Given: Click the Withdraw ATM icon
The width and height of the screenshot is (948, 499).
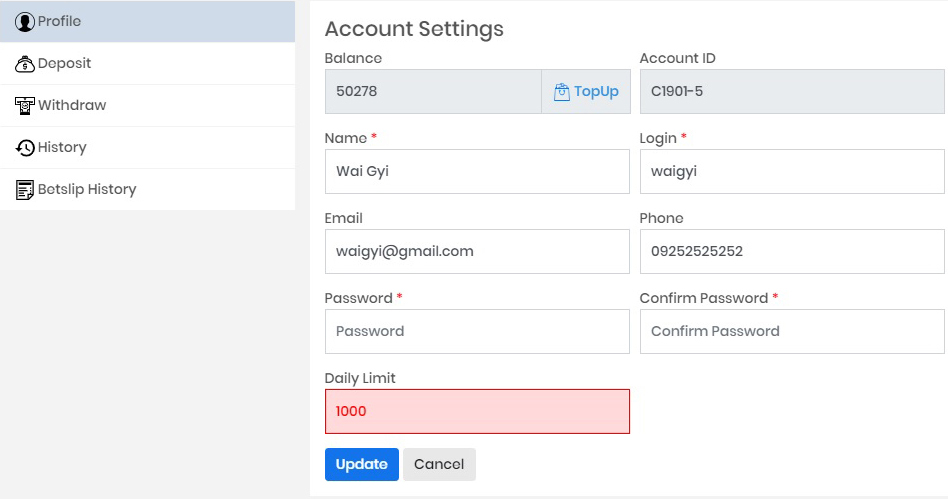Looking at the screenshot, I should pyautogui.click(x=25, y=106).
